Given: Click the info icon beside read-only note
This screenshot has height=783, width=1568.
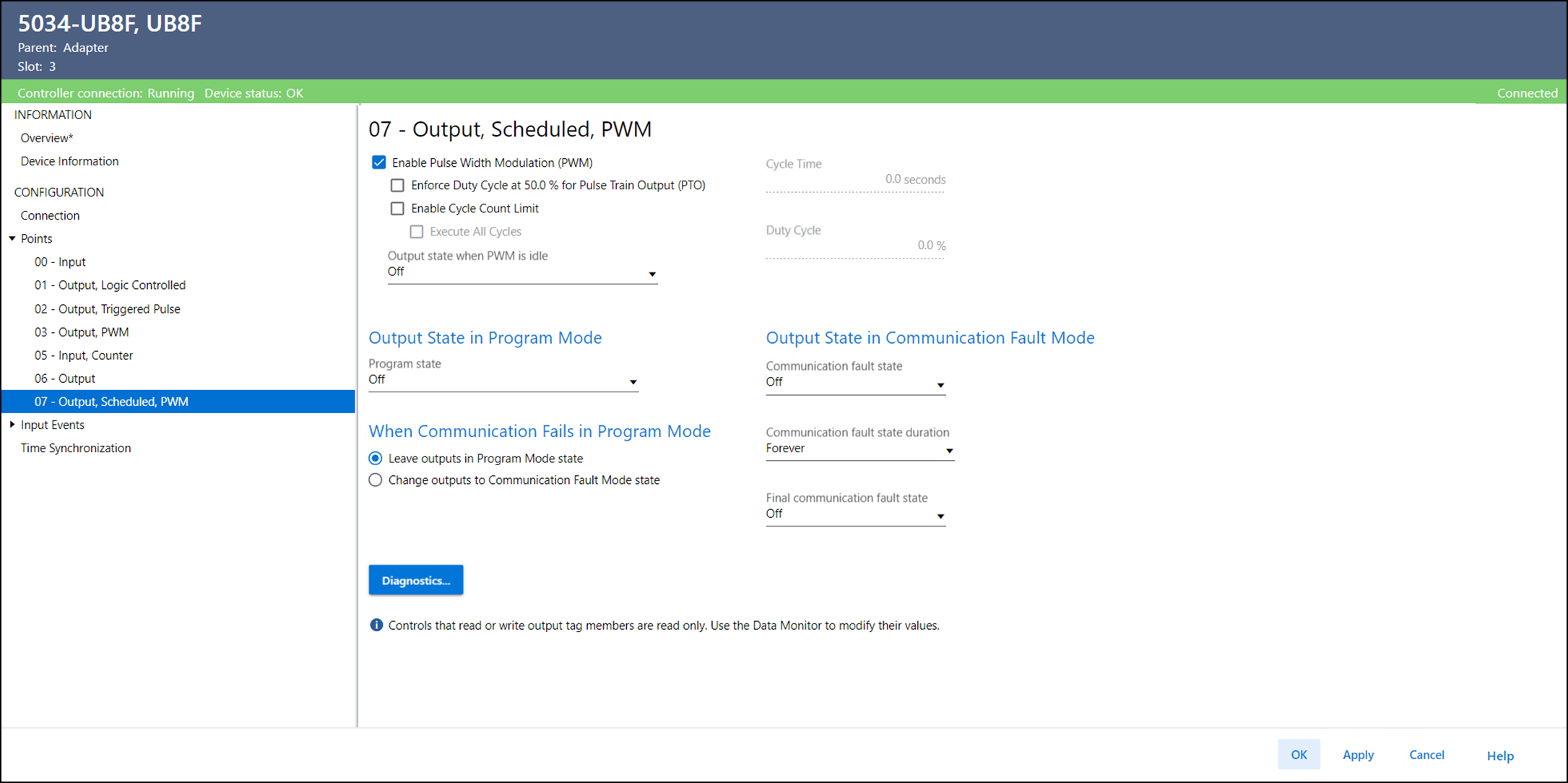Looking at the screenshot, I should [376, 625].
